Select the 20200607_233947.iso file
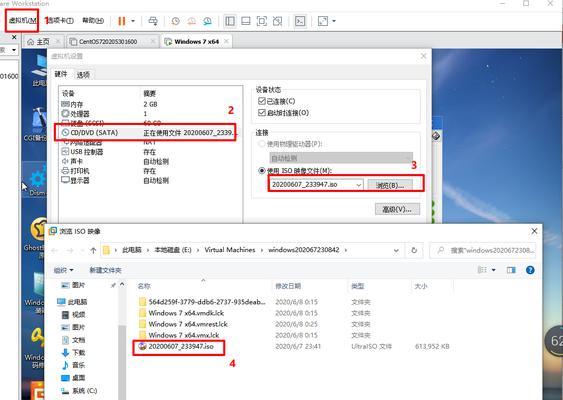The width and height of the screenshot is (563, 400). coord(177,346)
